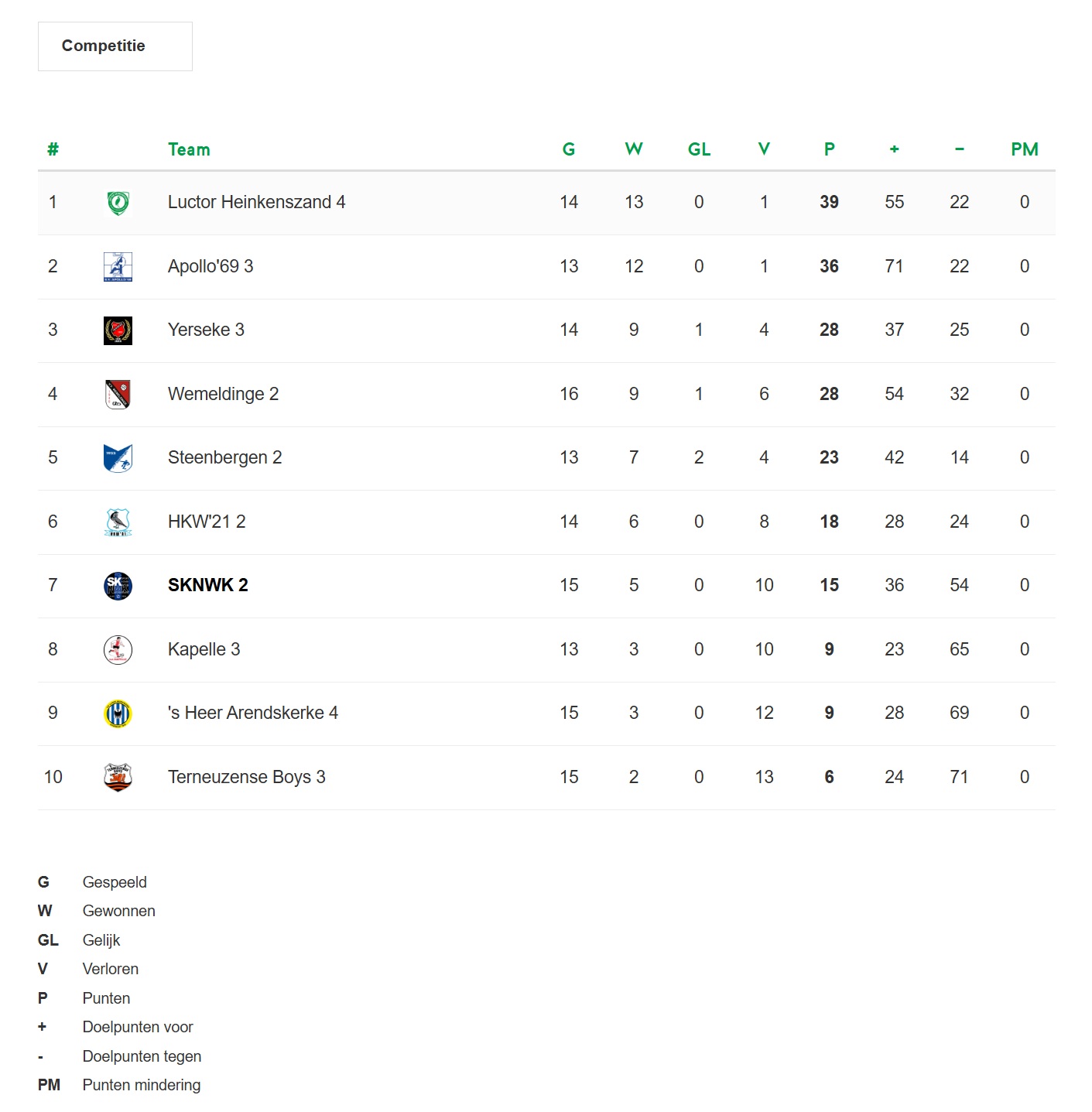The image size is (1092, 1112).
Task: Sort by the Team column header
Action: pos(189,149)
